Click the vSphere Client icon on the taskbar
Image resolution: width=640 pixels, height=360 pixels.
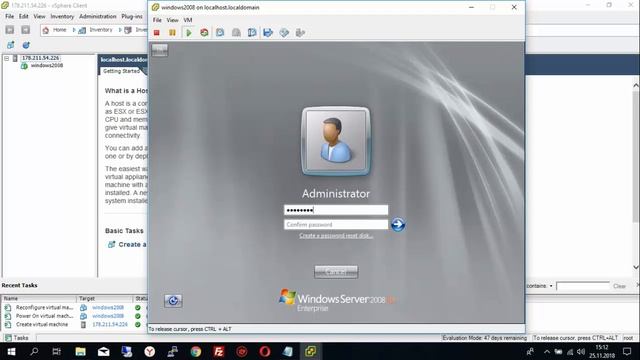(x=311, y=351)
